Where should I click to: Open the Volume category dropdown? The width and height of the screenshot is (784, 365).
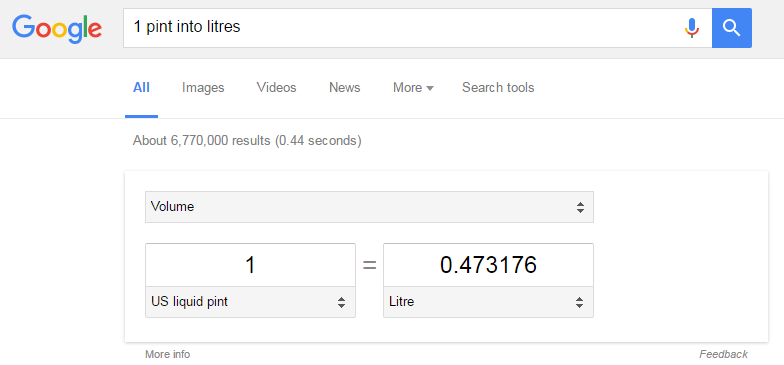click(369, 206)
